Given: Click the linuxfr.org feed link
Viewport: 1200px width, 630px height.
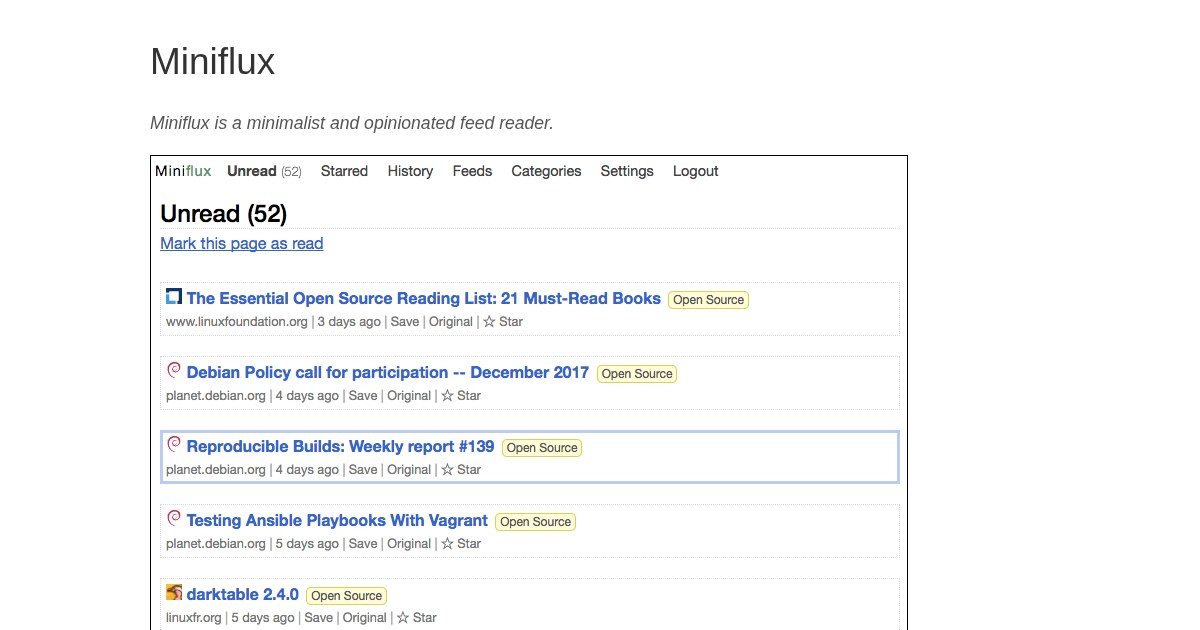Looking at the screenshot, I should pyautogui.click(x=194, y=618).
